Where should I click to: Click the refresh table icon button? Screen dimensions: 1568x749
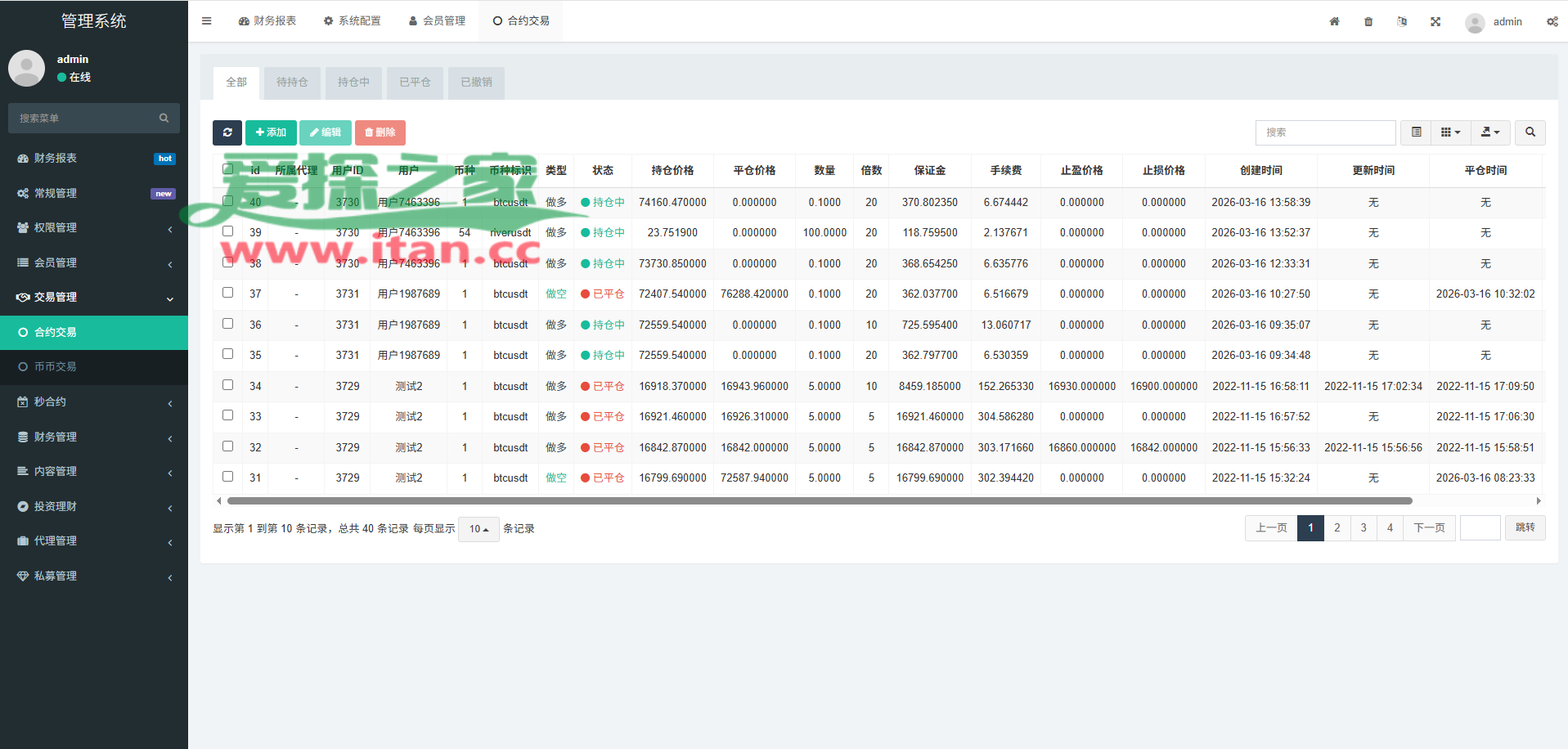coord(227,132)
